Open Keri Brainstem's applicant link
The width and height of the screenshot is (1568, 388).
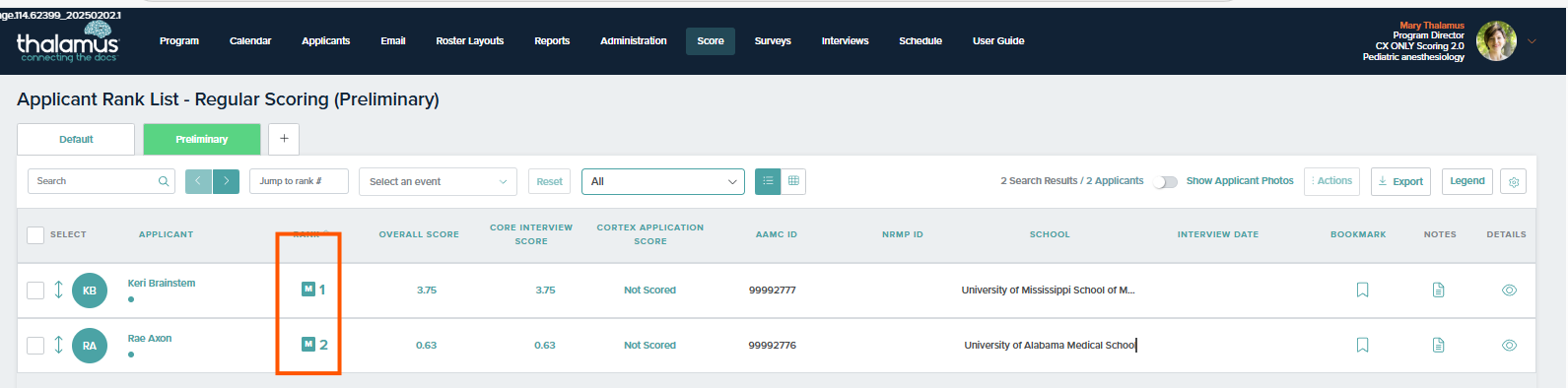[x=162, y=283]
